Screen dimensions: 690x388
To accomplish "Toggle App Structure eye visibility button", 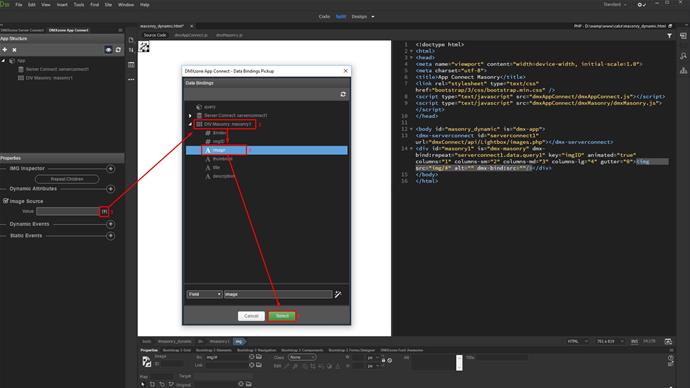I will [x=108, y=50].
